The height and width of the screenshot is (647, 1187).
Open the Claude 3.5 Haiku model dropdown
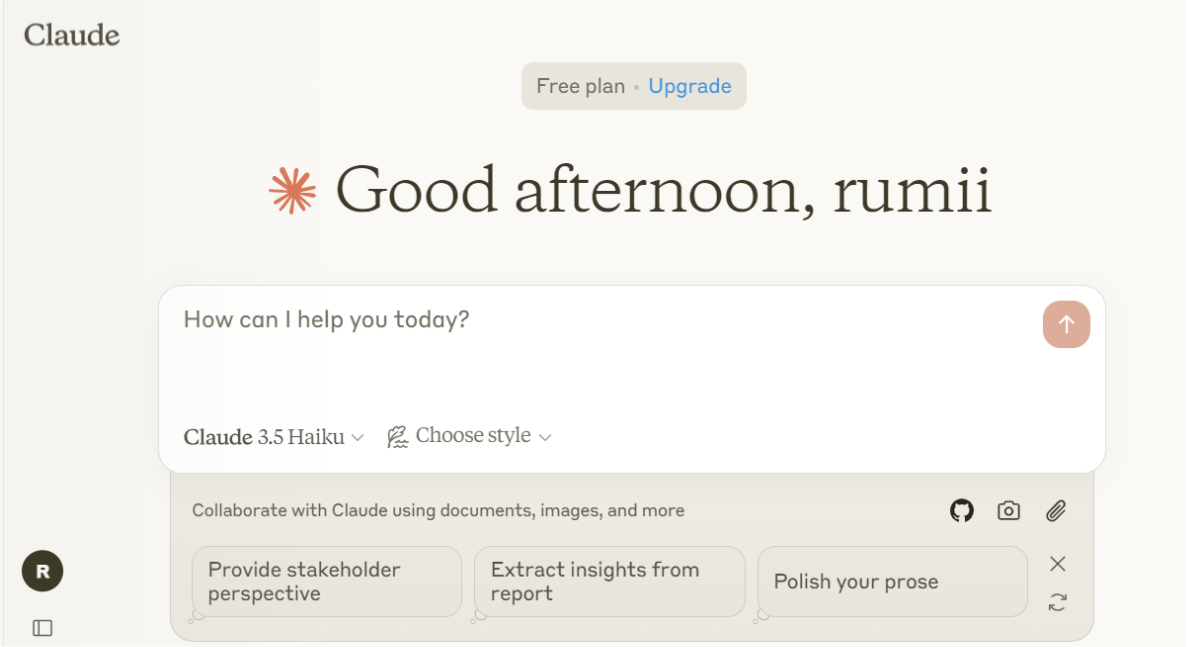[273, 437]
